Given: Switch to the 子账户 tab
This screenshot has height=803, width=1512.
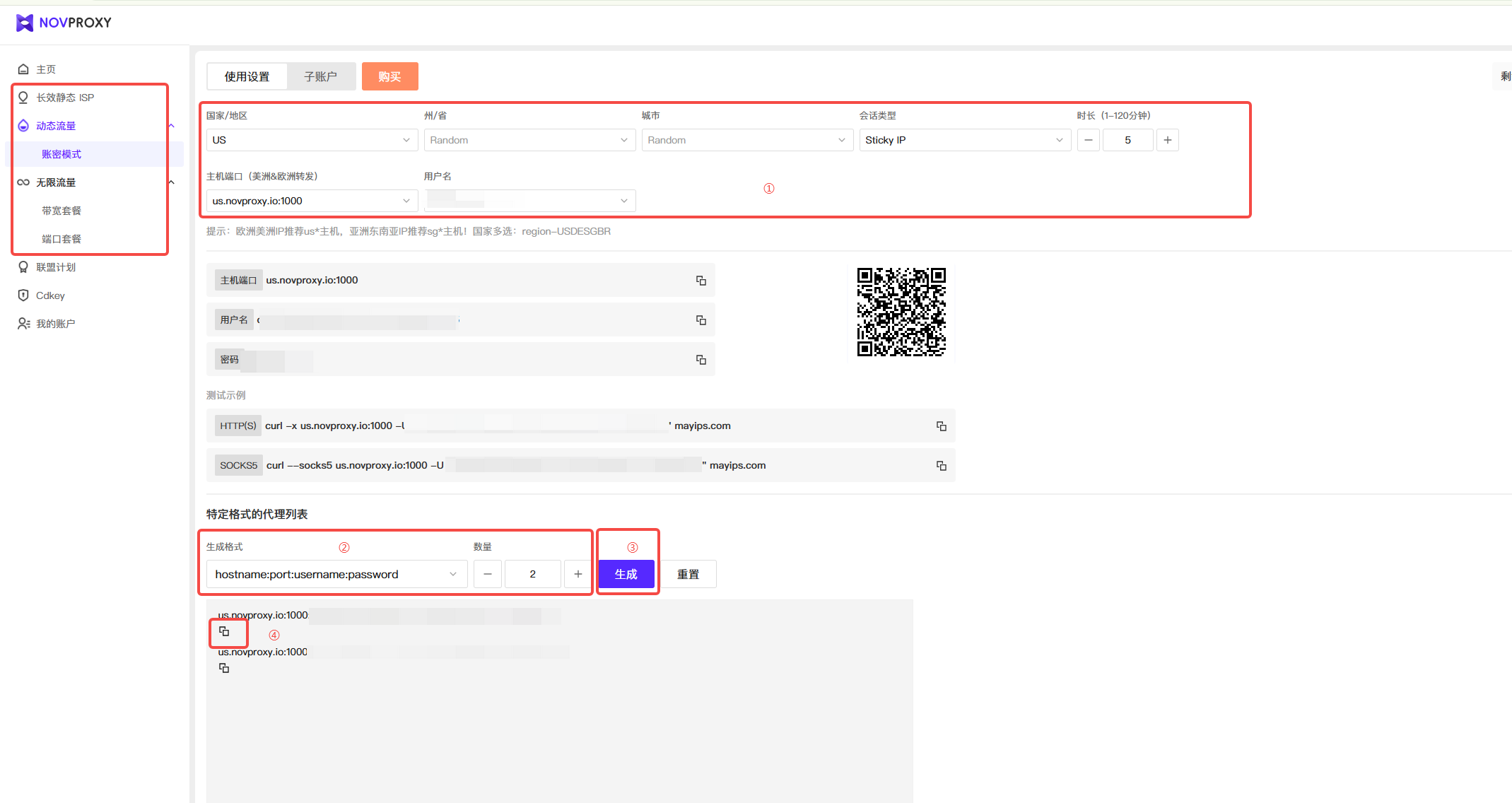Looking at the screenshot, I should coord(320,76).
